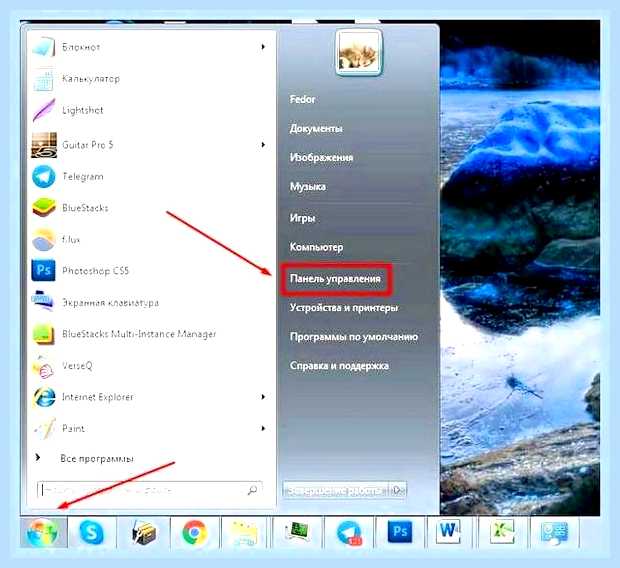
Task: Open Изображения
Action: click(x=321, y=157)
